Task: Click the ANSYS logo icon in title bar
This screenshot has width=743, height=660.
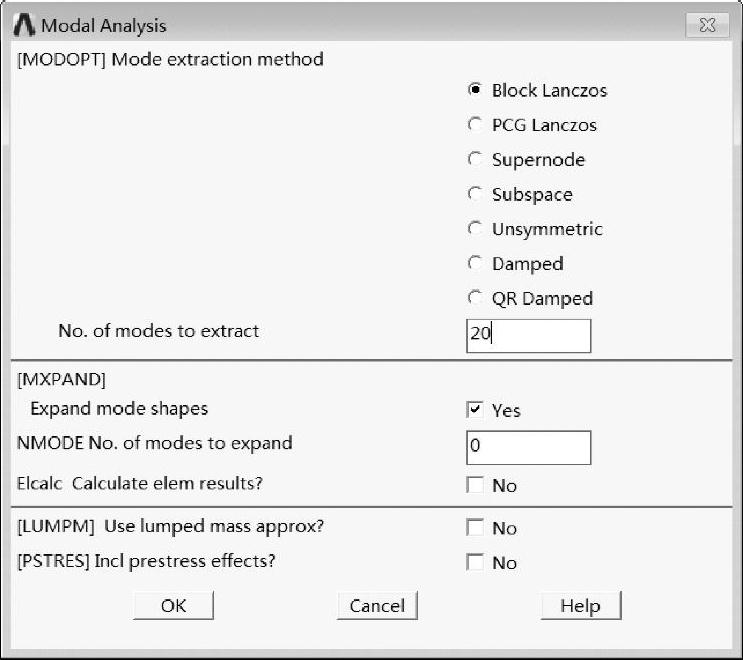Action: point(24,25)
